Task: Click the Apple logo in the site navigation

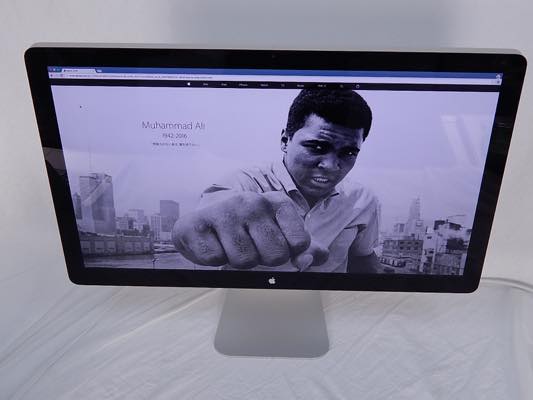Action: tap(189, 84)
